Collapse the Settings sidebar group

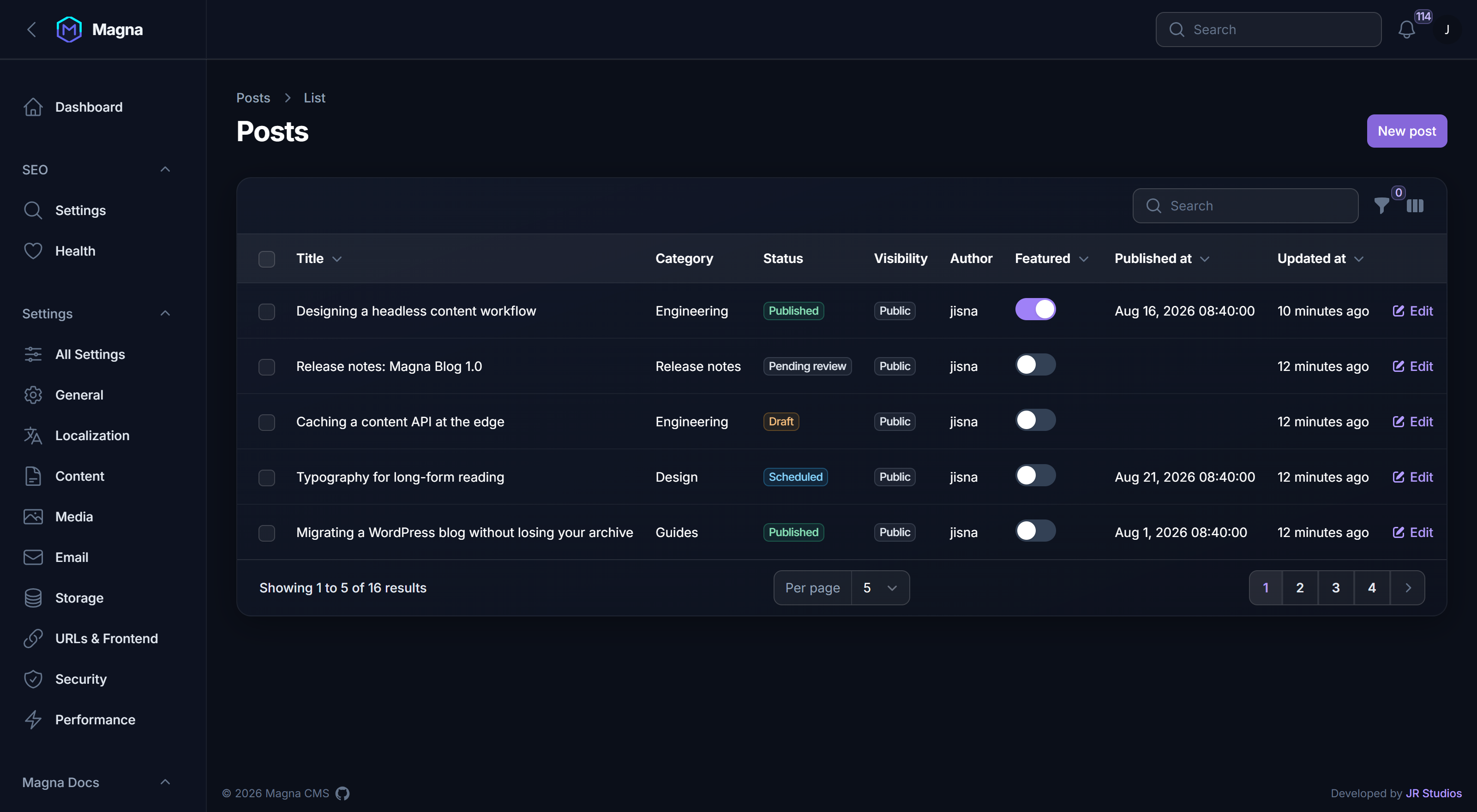pyautogui.click(x=165, y=313)
